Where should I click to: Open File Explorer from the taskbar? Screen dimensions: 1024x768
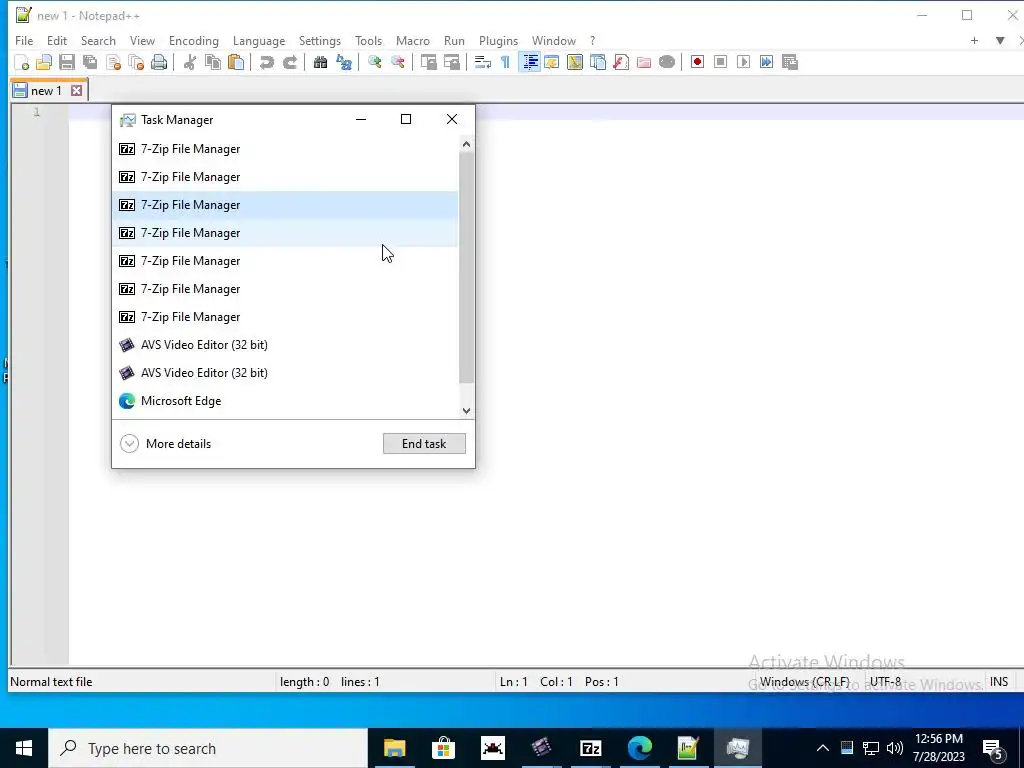pyautogui.click(x=394, y=748)
